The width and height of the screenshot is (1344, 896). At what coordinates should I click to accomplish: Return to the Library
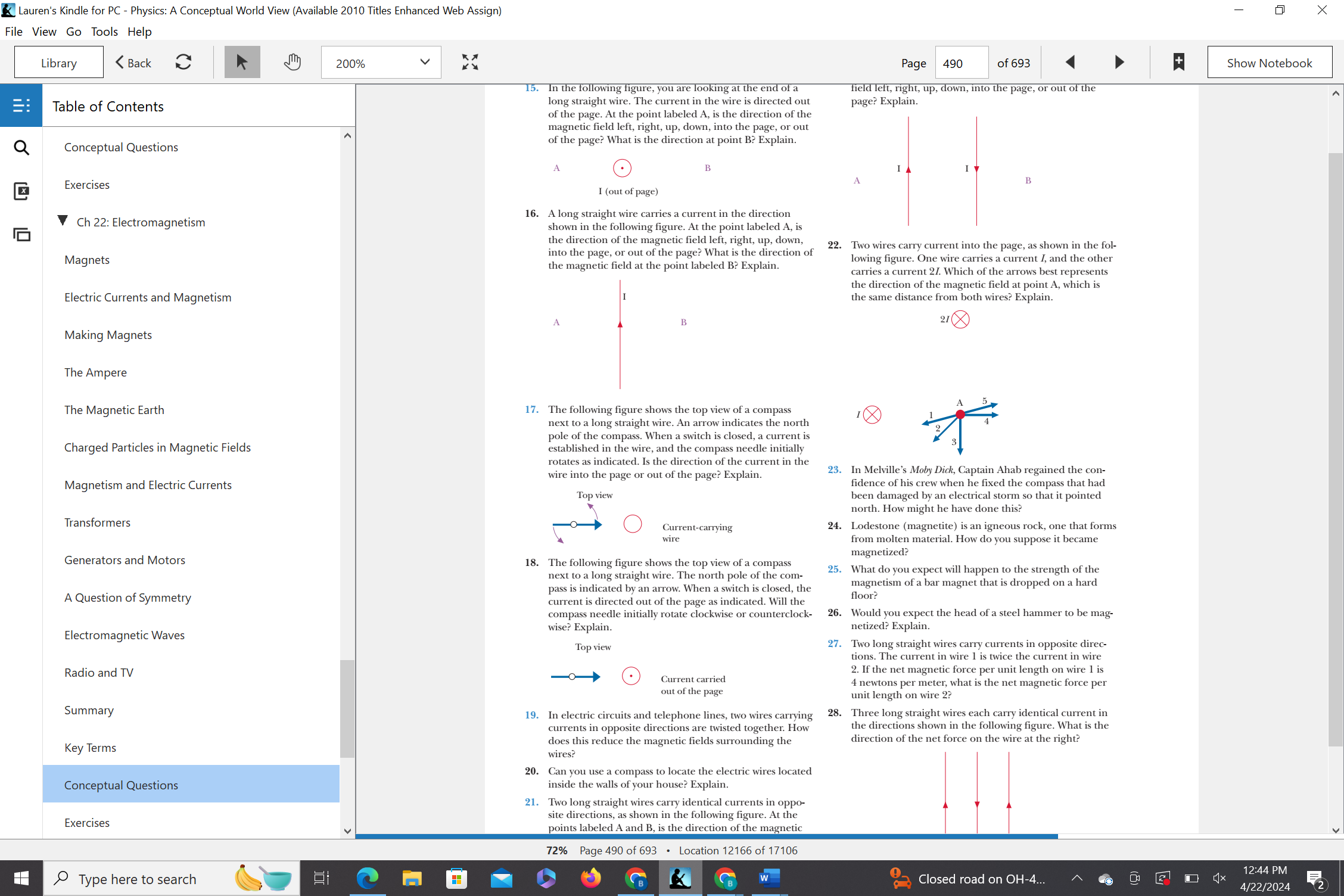(58, 62)
